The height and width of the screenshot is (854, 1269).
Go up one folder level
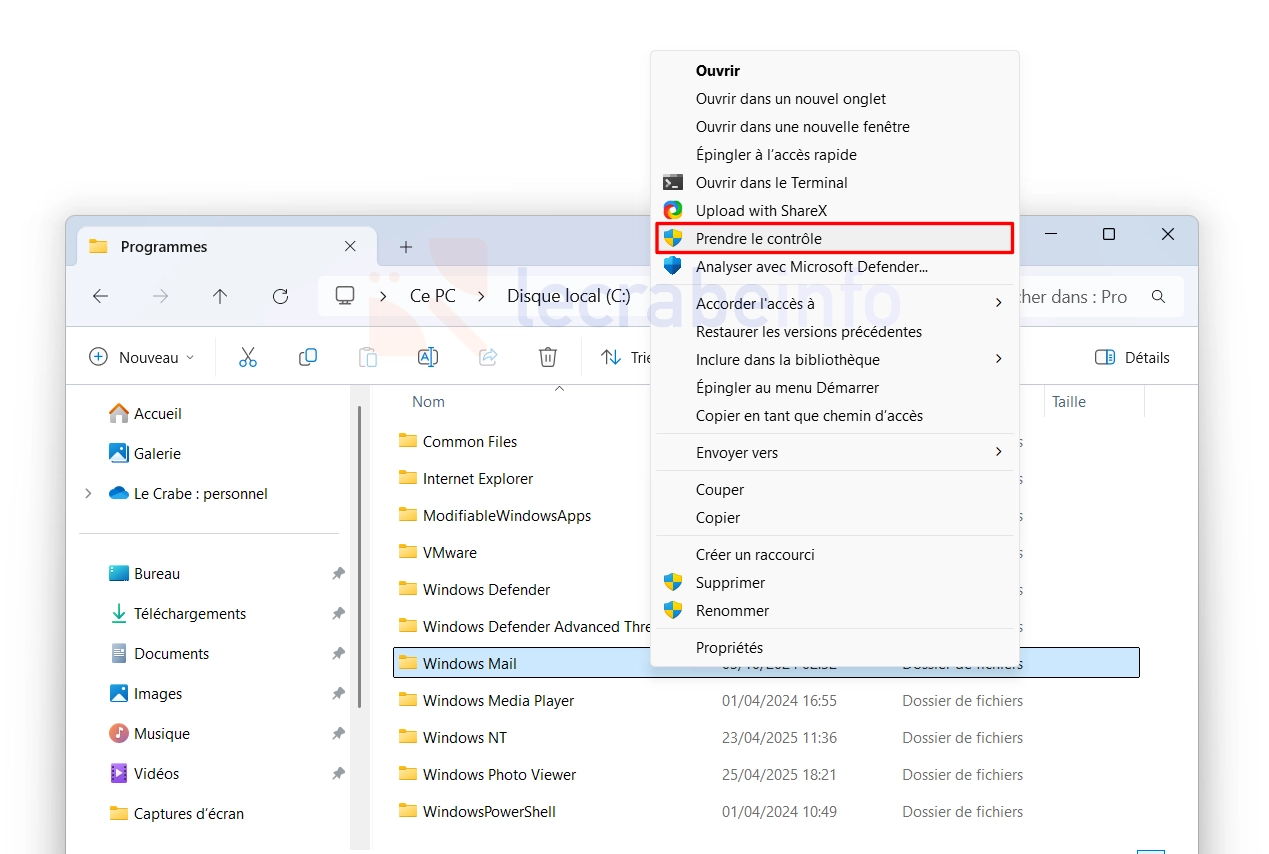pyautogui.click(x=220, y=296)
